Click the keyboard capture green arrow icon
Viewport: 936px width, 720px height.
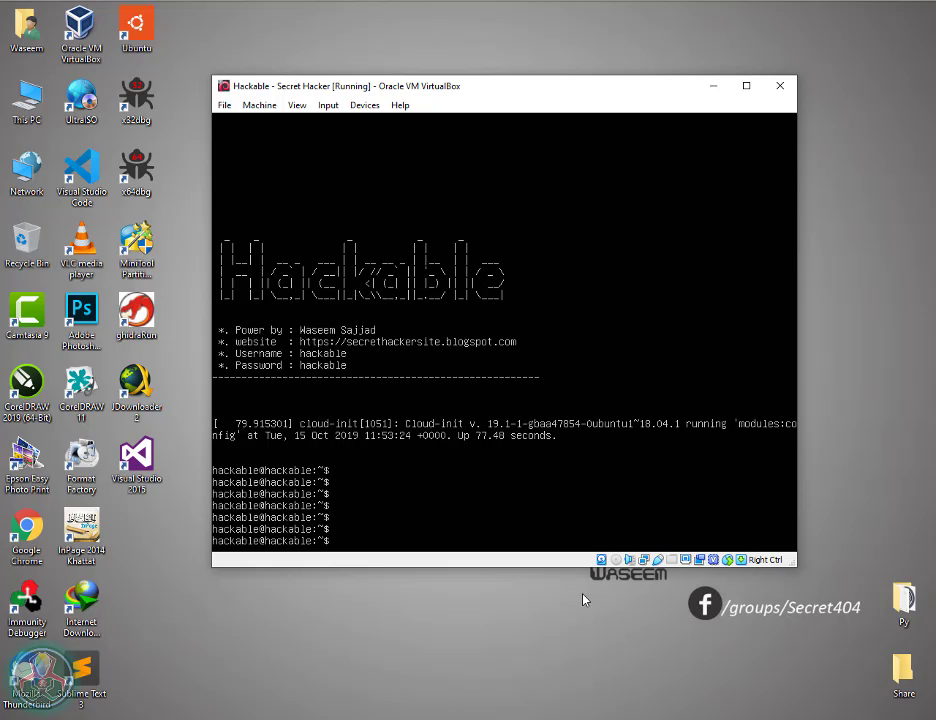coord(741,559)
